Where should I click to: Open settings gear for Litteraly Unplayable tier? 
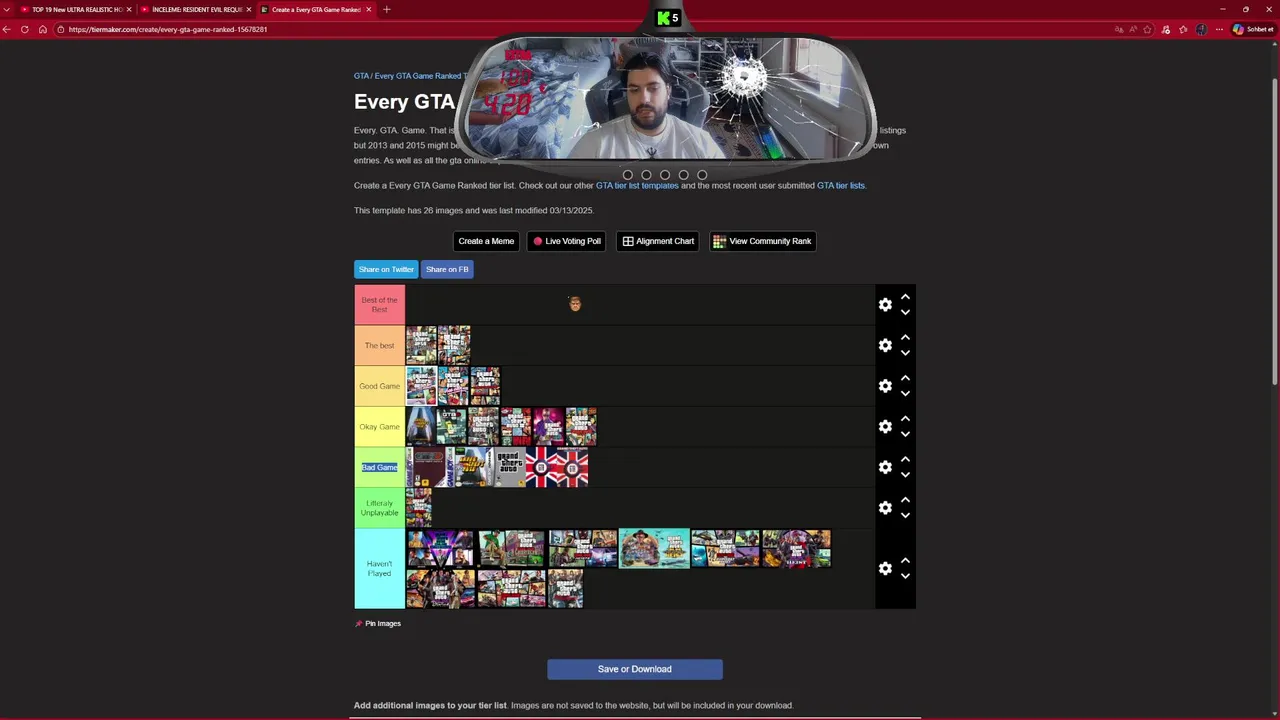(x=885, y=508)
